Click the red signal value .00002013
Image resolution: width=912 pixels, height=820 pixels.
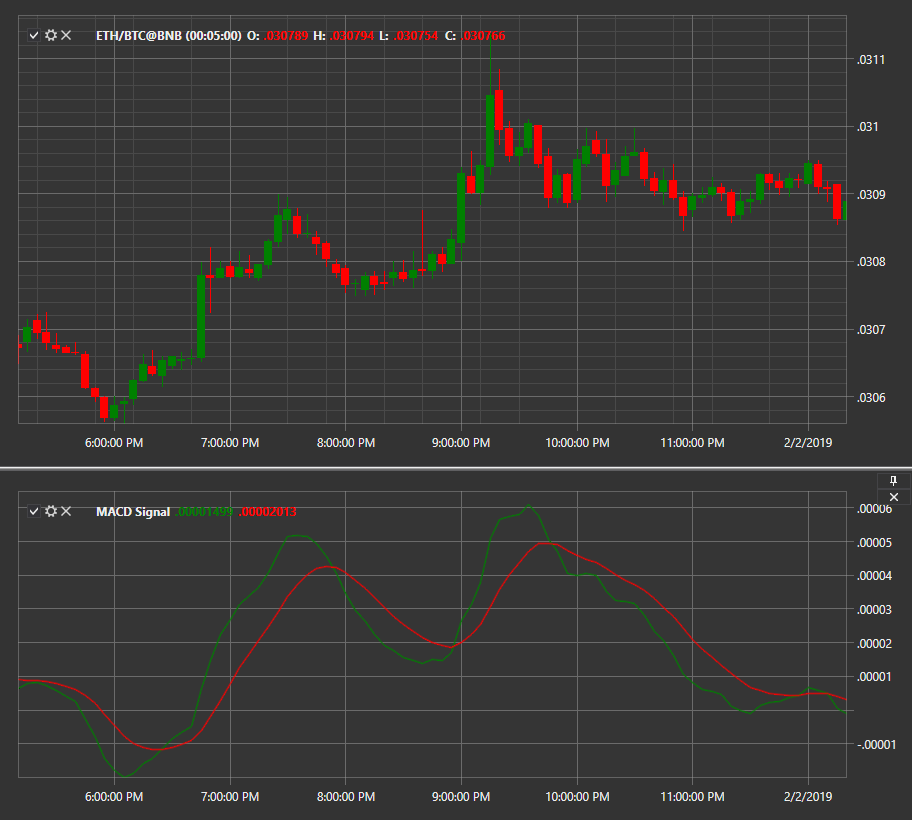click(x=268, y=512)
